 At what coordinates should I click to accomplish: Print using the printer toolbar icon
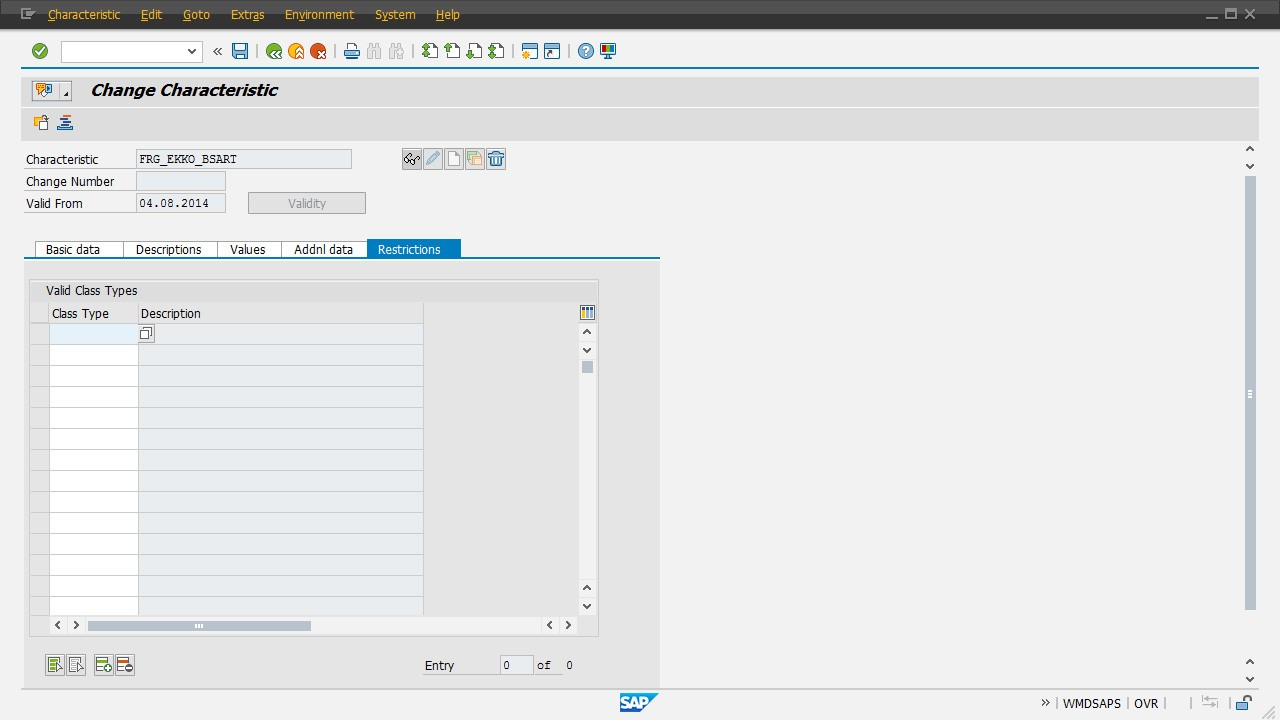351,51
